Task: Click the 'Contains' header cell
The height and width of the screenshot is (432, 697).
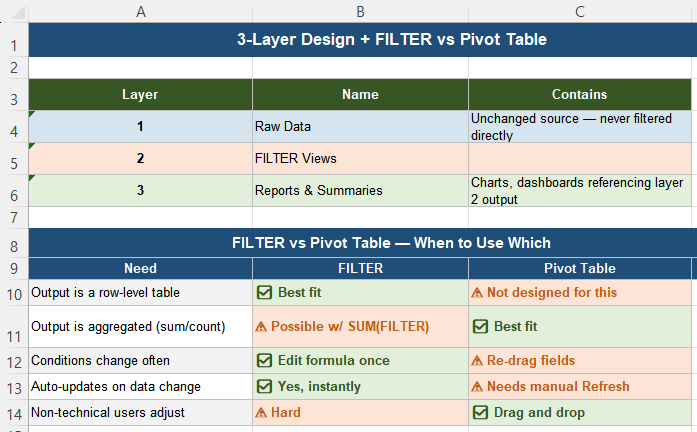Action: 580,95
